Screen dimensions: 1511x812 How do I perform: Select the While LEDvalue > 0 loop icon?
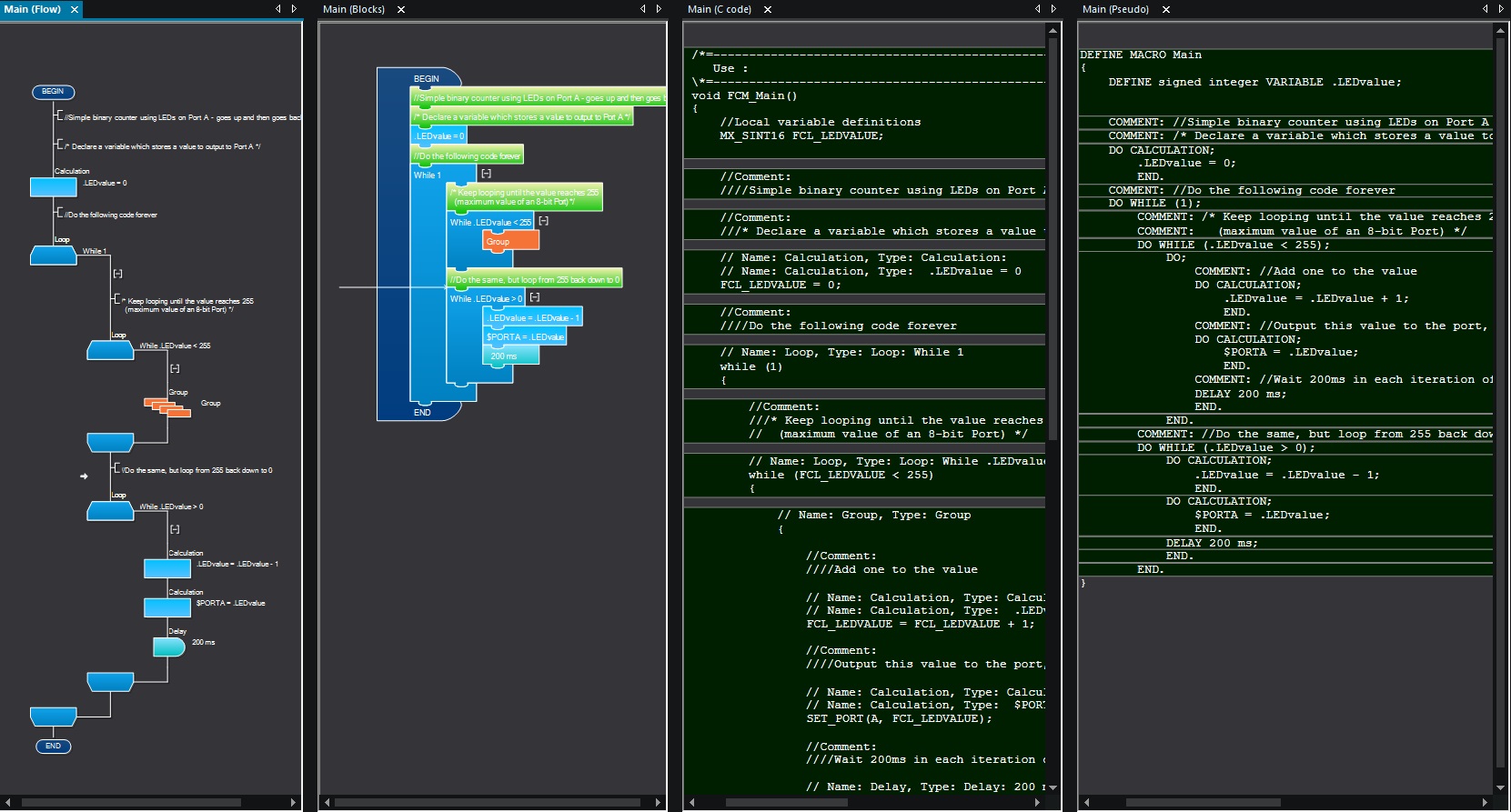pyautogui.click(x=110, y=511)
